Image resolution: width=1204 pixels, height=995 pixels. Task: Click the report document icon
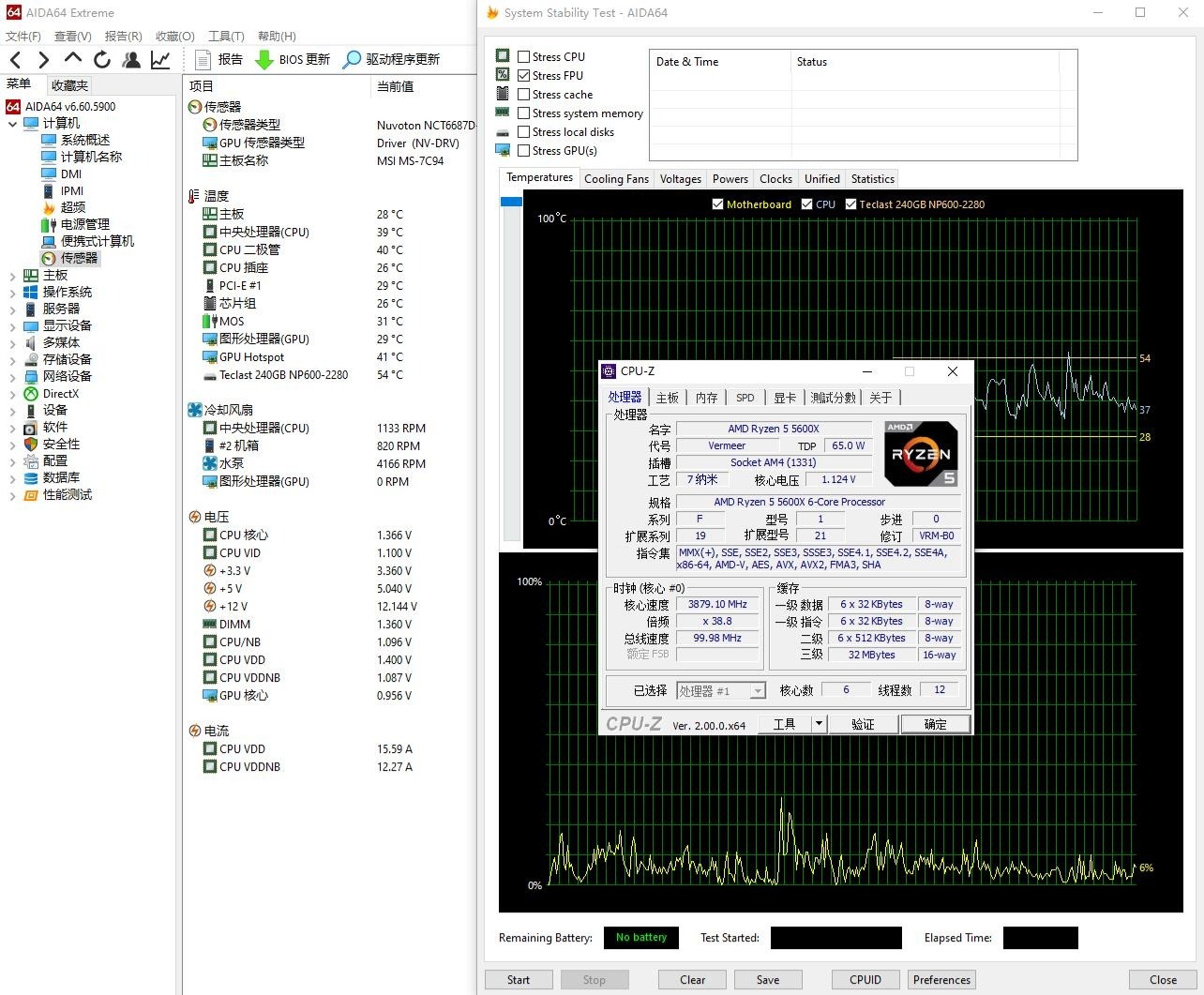(203, 59)
